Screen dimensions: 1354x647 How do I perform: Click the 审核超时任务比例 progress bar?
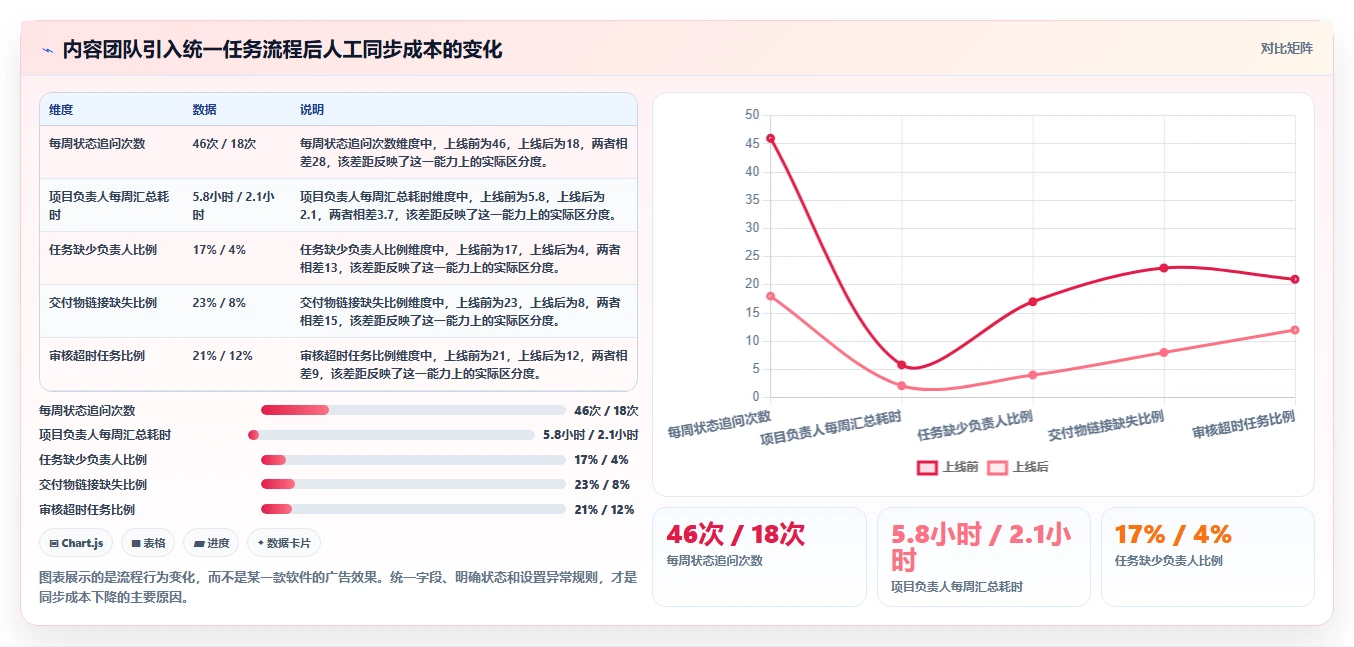(x=413, y=510)
